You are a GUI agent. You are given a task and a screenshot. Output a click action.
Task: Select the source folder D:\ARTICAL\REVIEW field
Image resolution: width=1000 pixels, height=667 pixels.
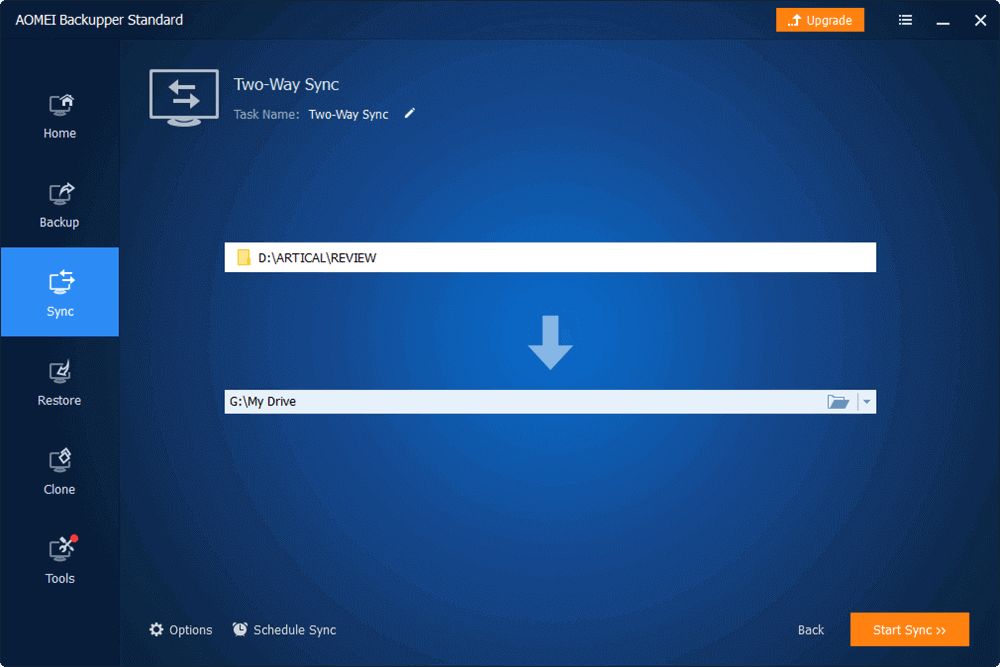[550, 258]
